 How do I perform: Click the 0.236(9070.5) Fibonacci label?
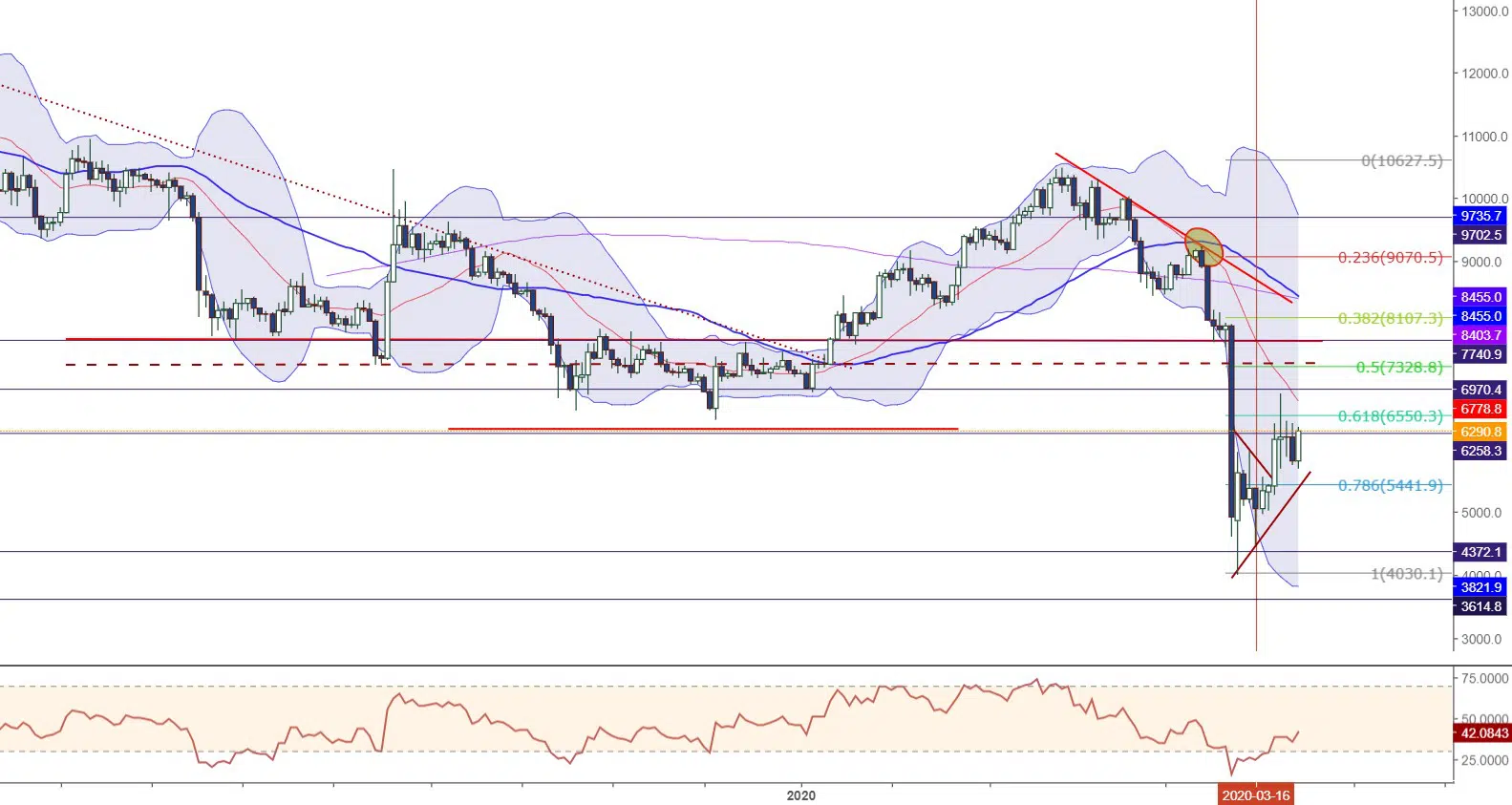click(x=1390, y=258)
